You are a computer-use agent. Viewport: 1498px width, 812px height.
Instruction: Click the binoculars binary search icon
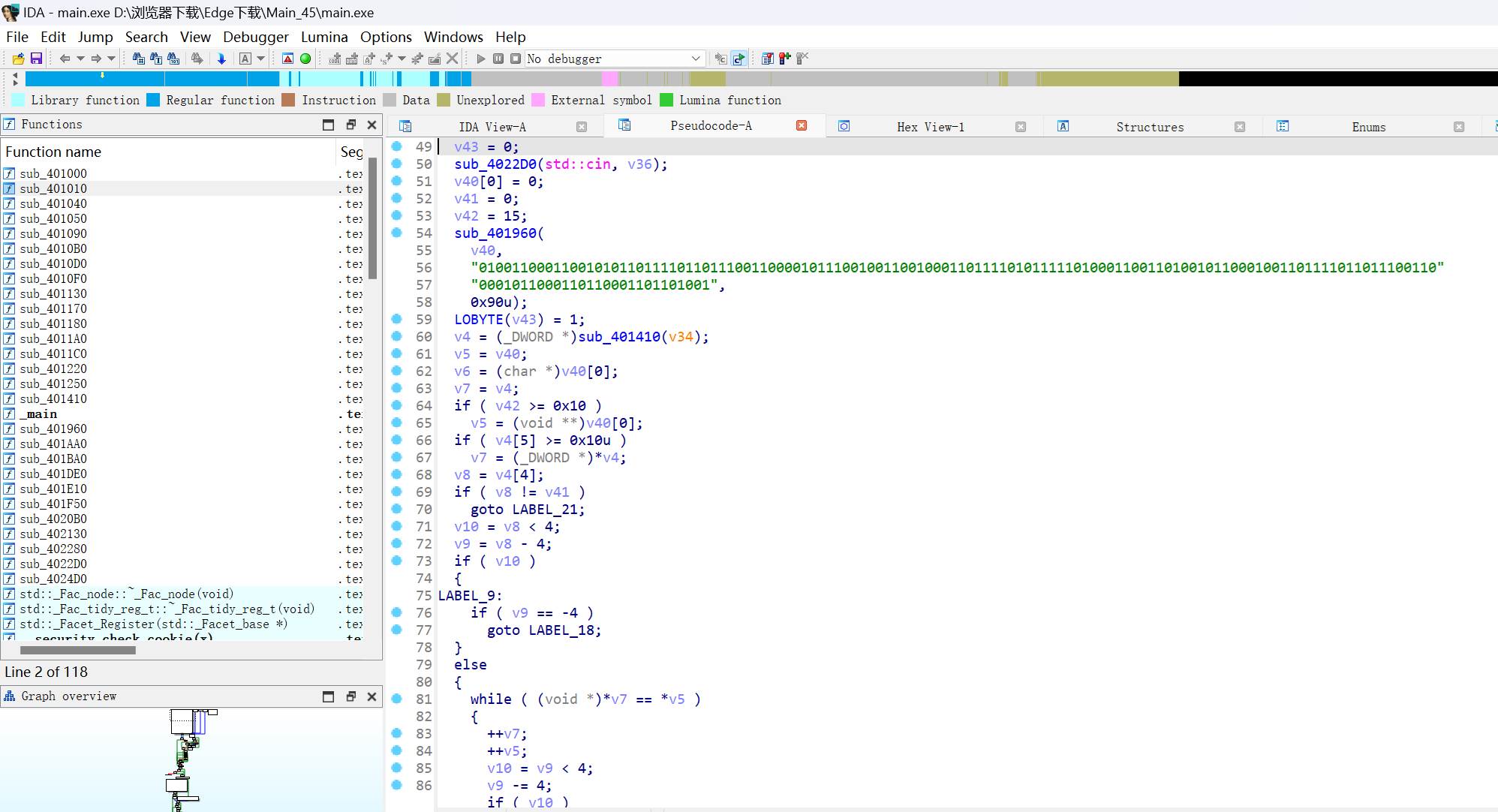click(173, 59)
